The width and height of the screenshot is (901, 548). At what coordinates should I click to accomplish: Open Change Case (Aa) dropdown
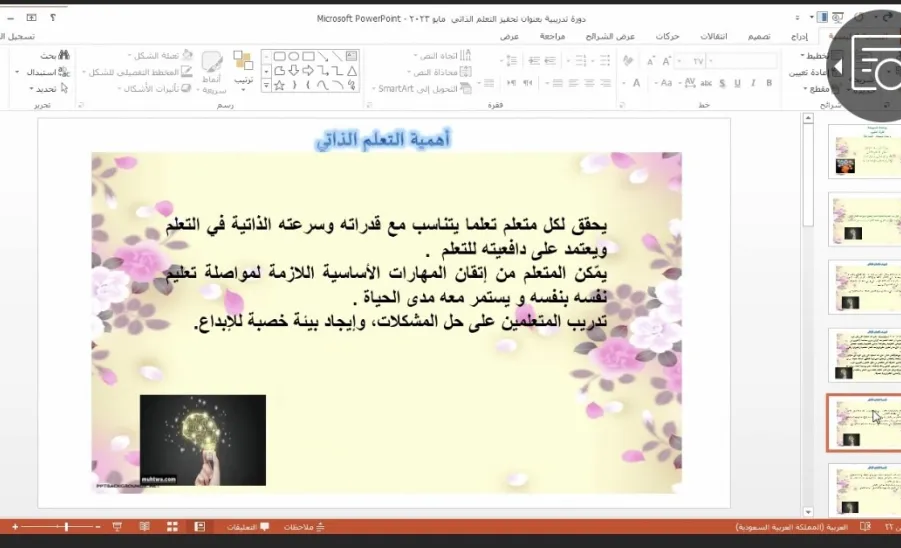click(x=664, y=83)
